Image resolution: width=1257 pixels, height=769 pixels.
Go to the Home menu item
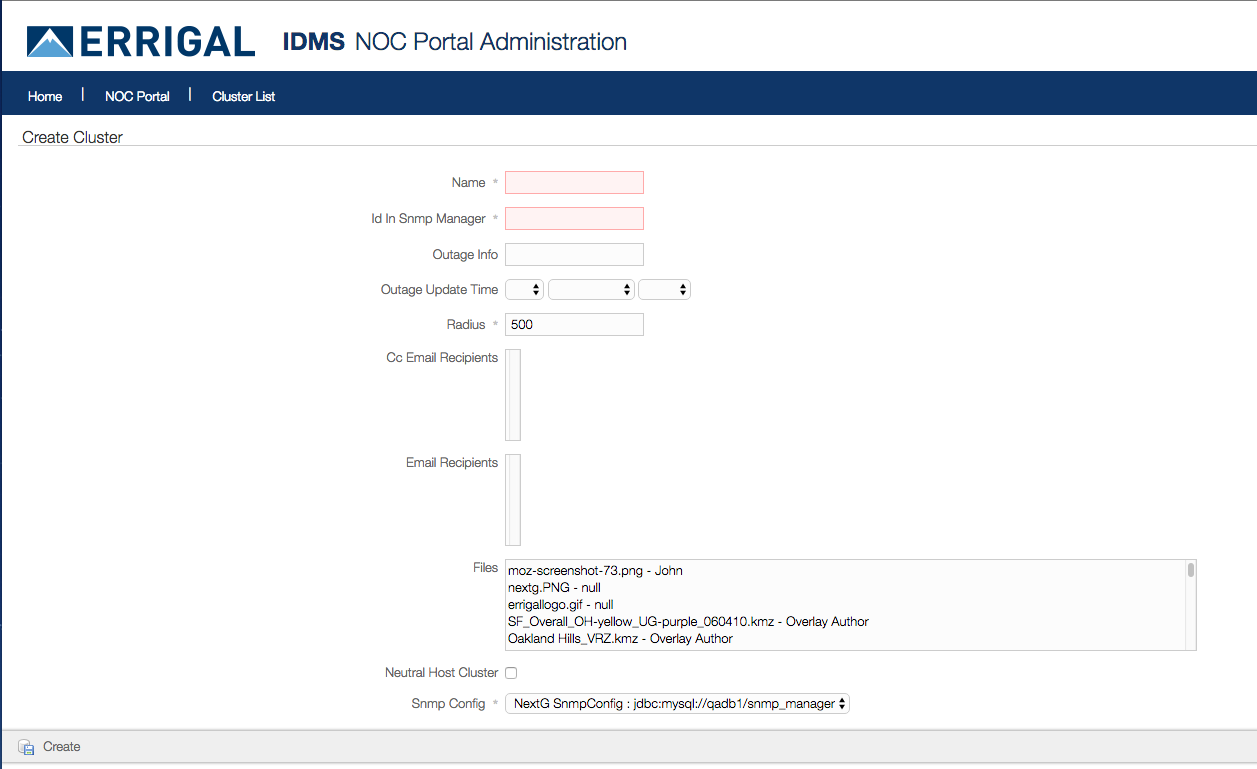pyautogui.click(x=45, y=96)
